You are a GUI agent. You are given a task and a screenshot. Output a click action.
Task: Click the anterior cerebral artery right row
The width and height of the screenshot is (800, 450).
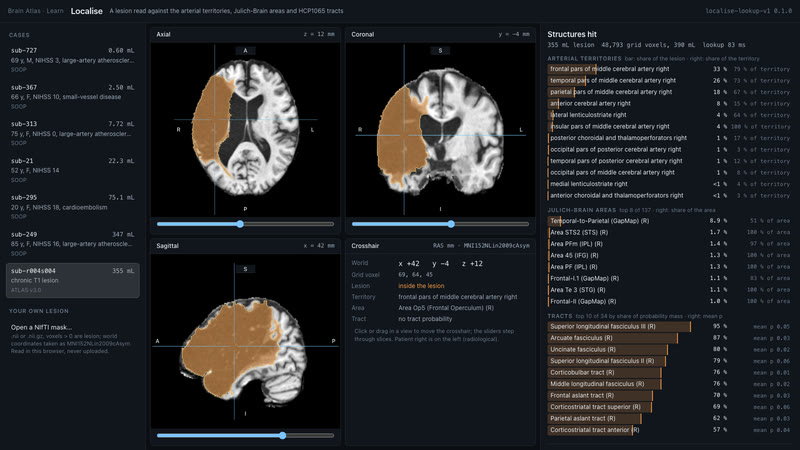[669, 104]
